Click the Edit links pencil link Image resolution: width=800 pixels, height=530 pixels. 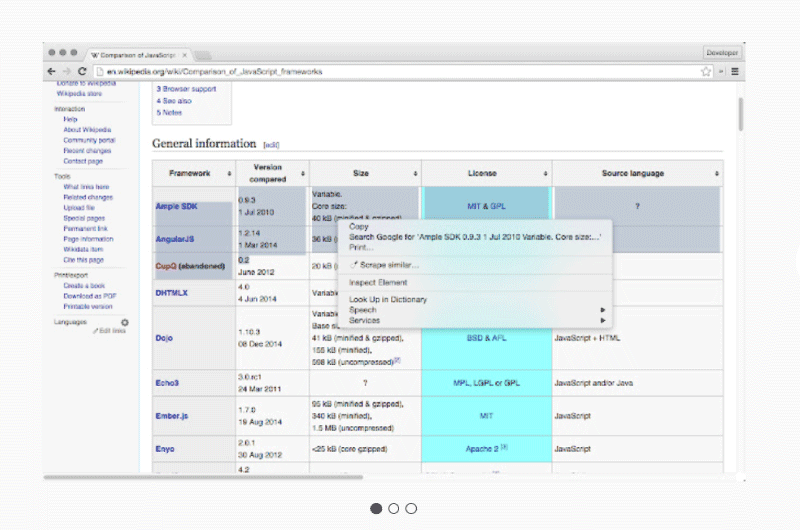109,331
